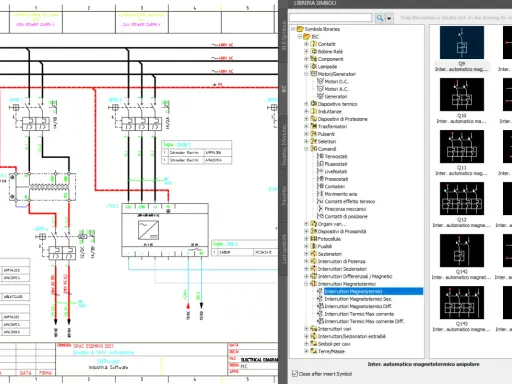Viewport: 512px width, 384px height.
Task: Pick the Q142 breaker symbol thumbnail
Action: pyautogui.click(x=462, y=251)
